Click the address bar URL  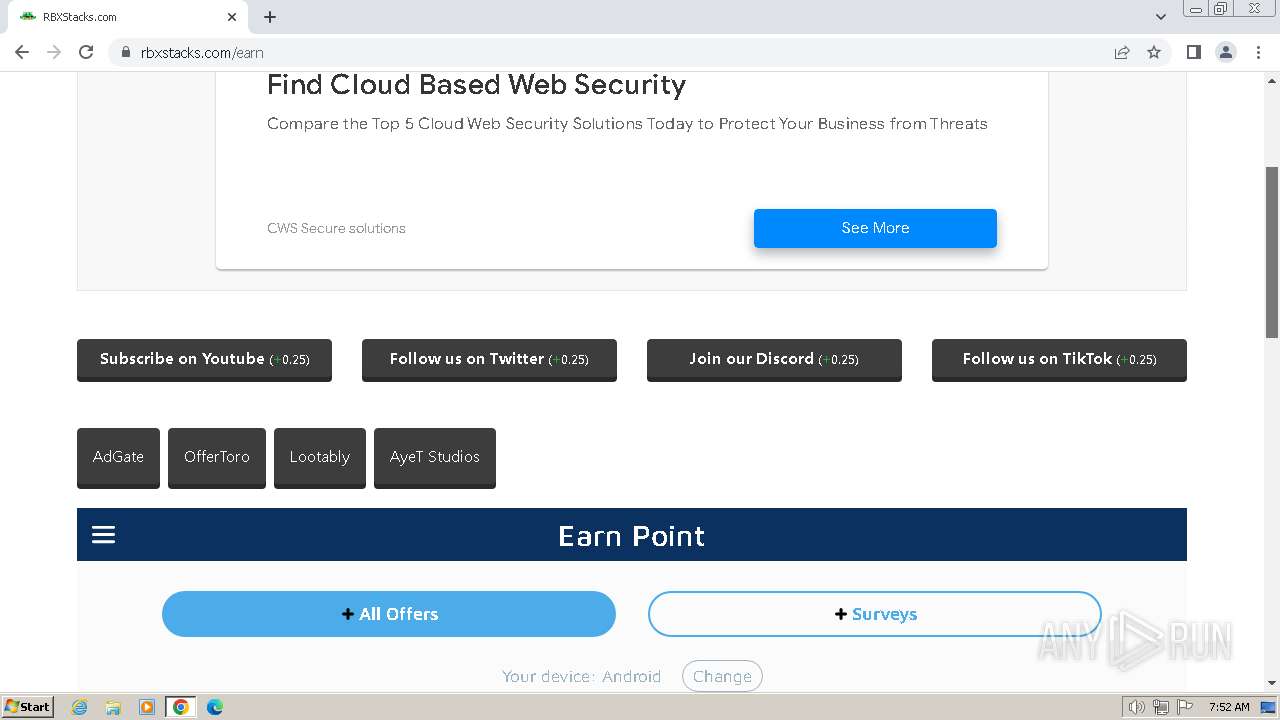202,53
